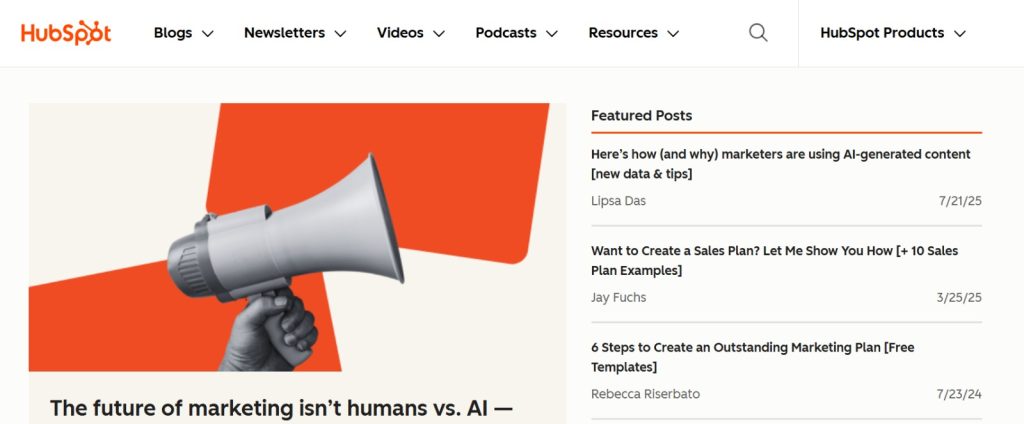
Task: Open the search magnifier icon
Action: [x=758, y=33]
